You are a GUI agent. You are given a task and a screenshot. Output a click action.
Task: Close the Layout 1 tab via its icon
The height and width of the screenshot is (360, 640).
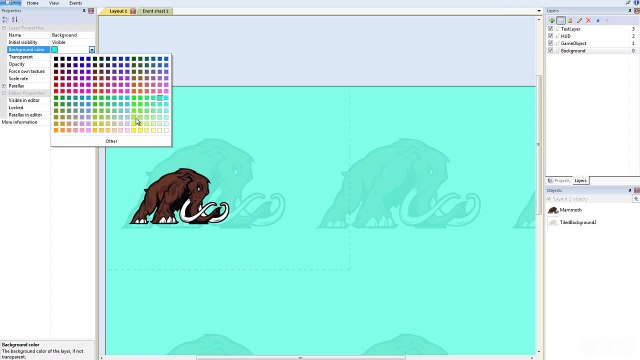point(133,11)
